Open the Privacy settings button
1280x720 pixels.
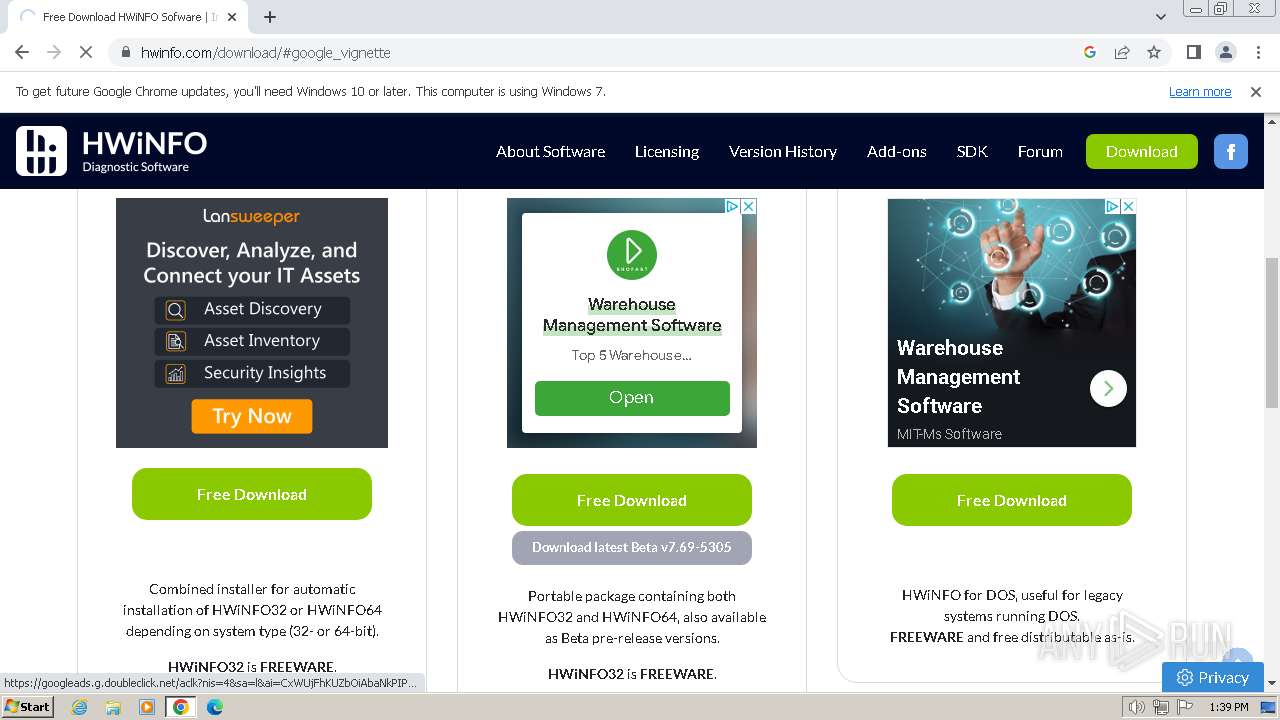point(1213,677)
